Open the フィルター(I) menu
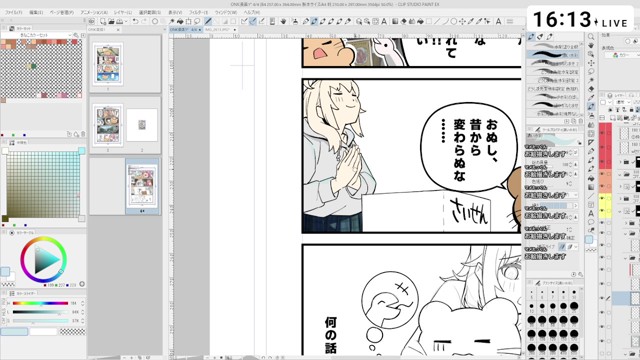Viewport: 640px width, 360px height. coord(199,13)
